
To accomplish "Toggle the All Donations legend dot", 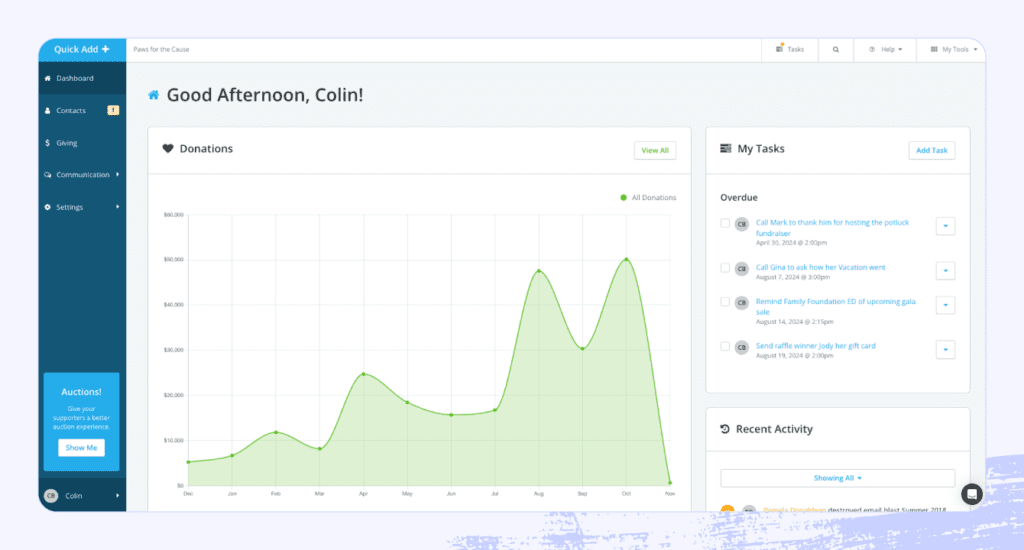I will [623, 197].
